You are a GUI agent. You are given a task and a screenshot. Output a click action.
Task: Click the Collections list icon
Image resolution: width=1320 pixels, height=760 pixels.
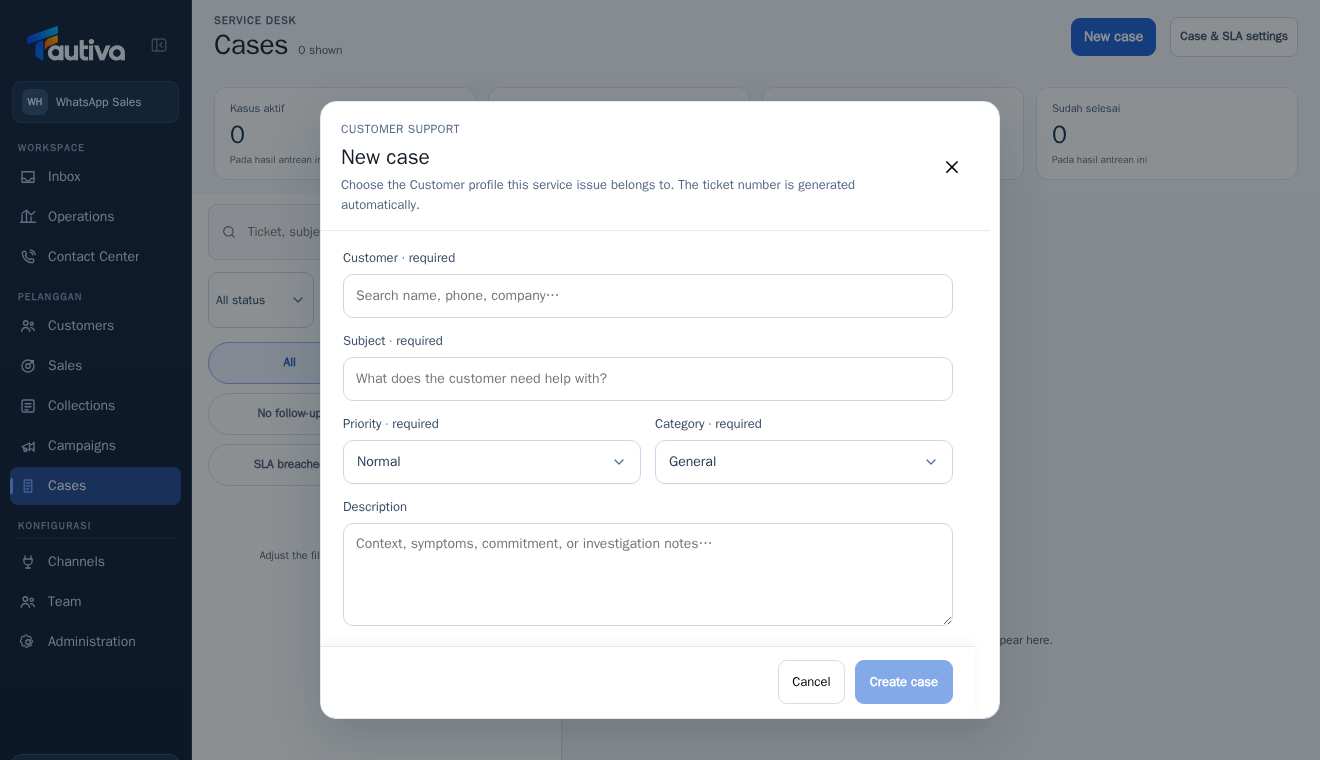click(28, 406)
